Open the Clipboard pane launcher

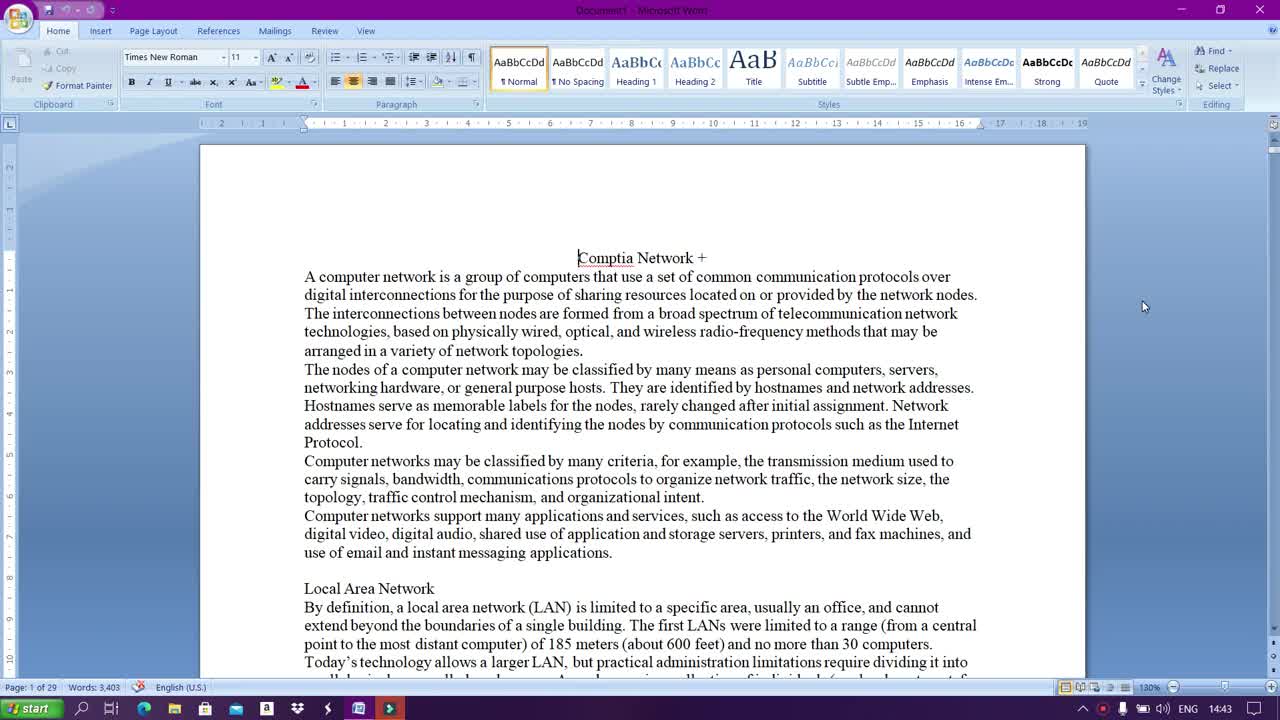(x=111, y=104)
